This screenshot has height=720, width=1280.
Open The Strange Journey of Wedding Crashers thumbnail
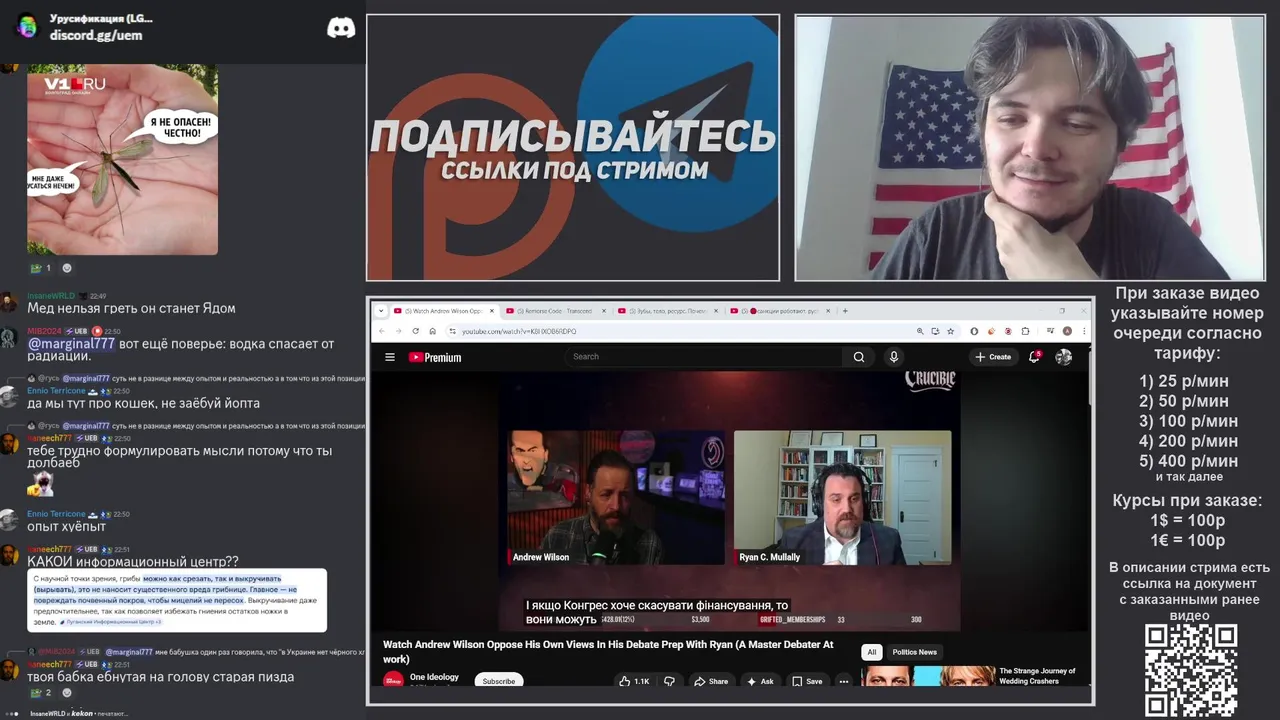(927, 677)
